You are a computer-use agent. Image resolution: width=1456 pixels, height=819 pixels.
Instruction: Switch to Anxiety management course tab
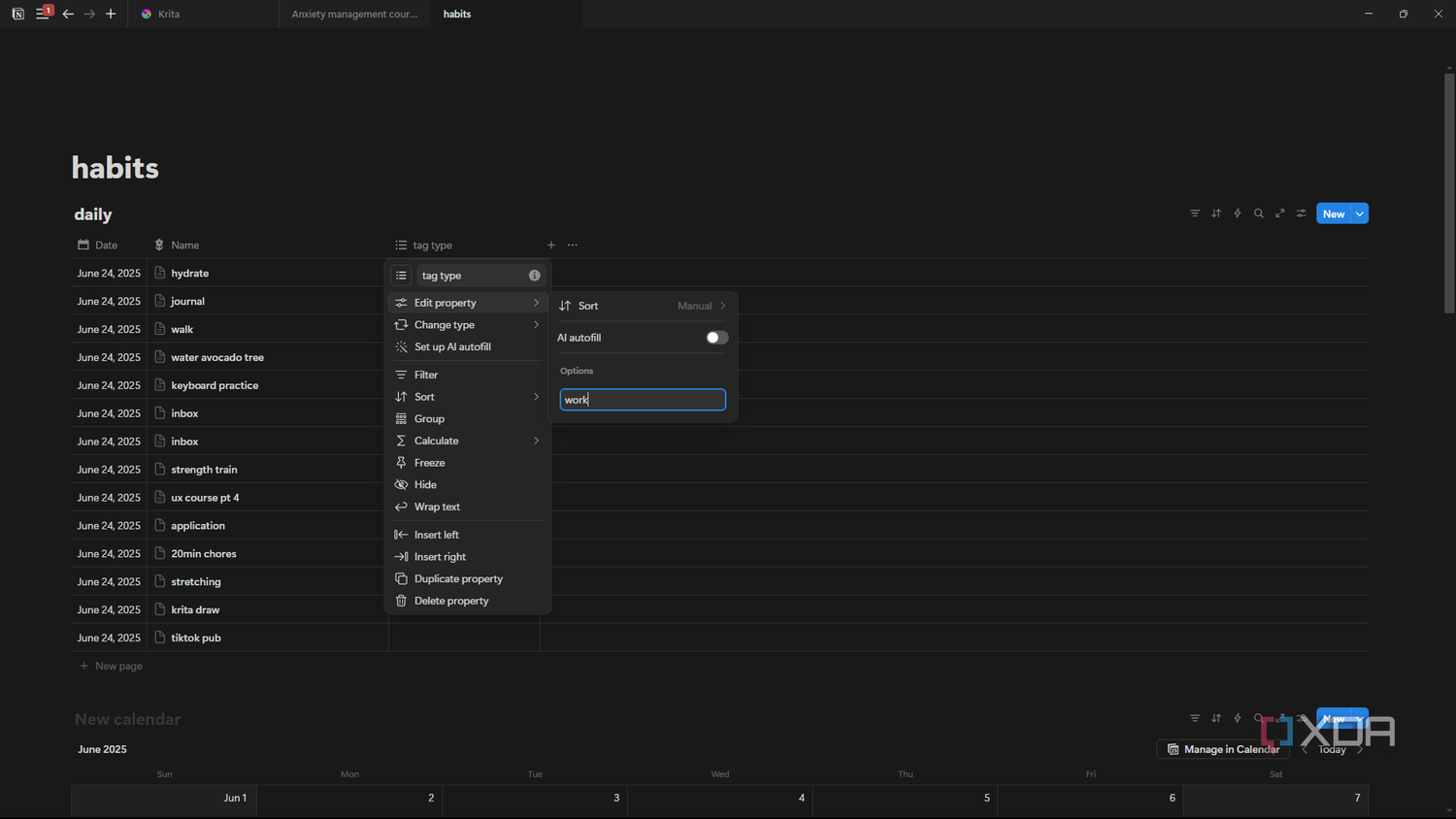354,14
